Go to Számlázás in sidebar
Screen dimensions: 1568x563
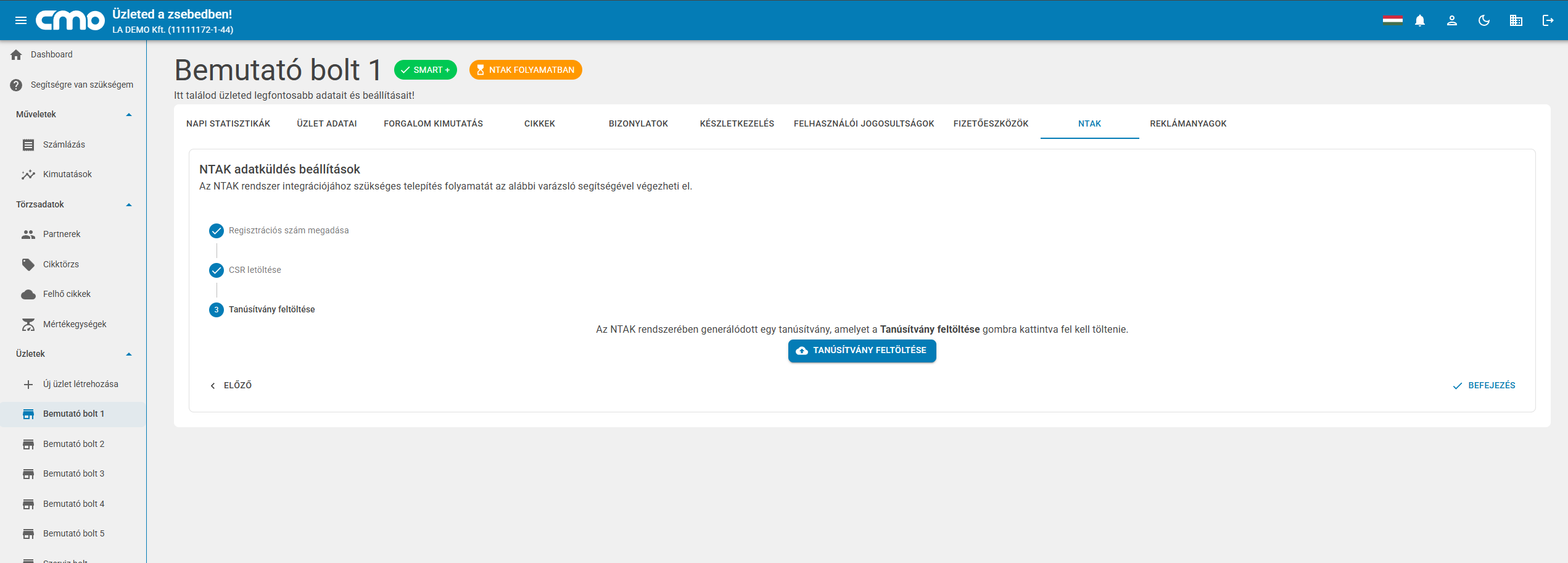[x=73, y=145]
